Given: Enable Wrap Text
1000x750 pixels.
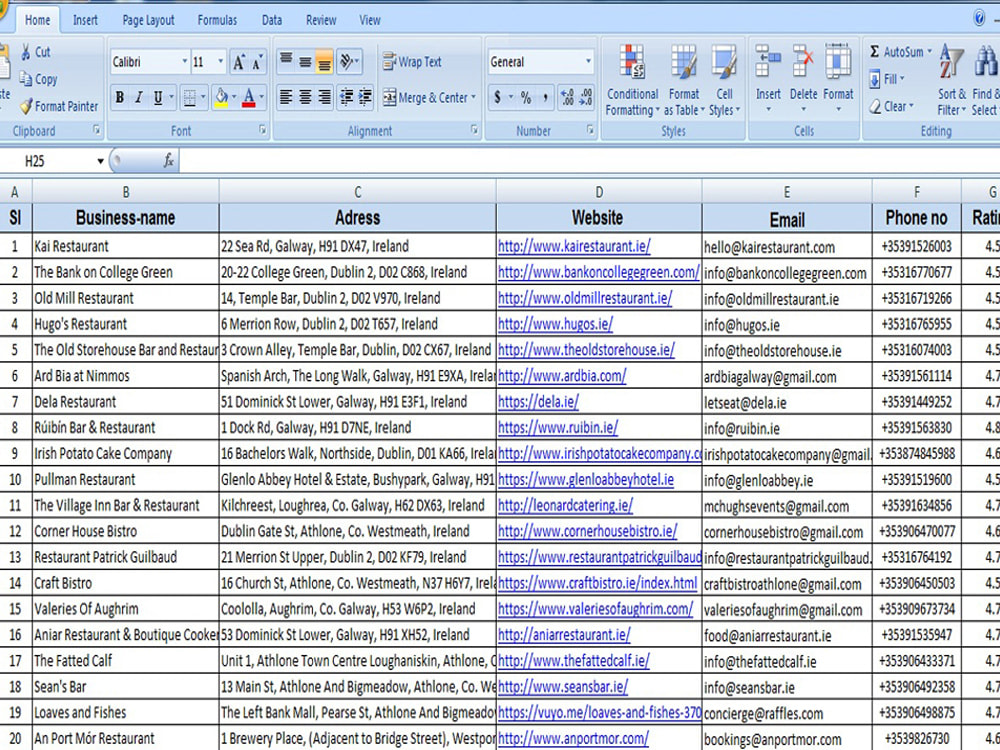Looking at the screenshot, I should pyautogui.click(x=412, y=62).
